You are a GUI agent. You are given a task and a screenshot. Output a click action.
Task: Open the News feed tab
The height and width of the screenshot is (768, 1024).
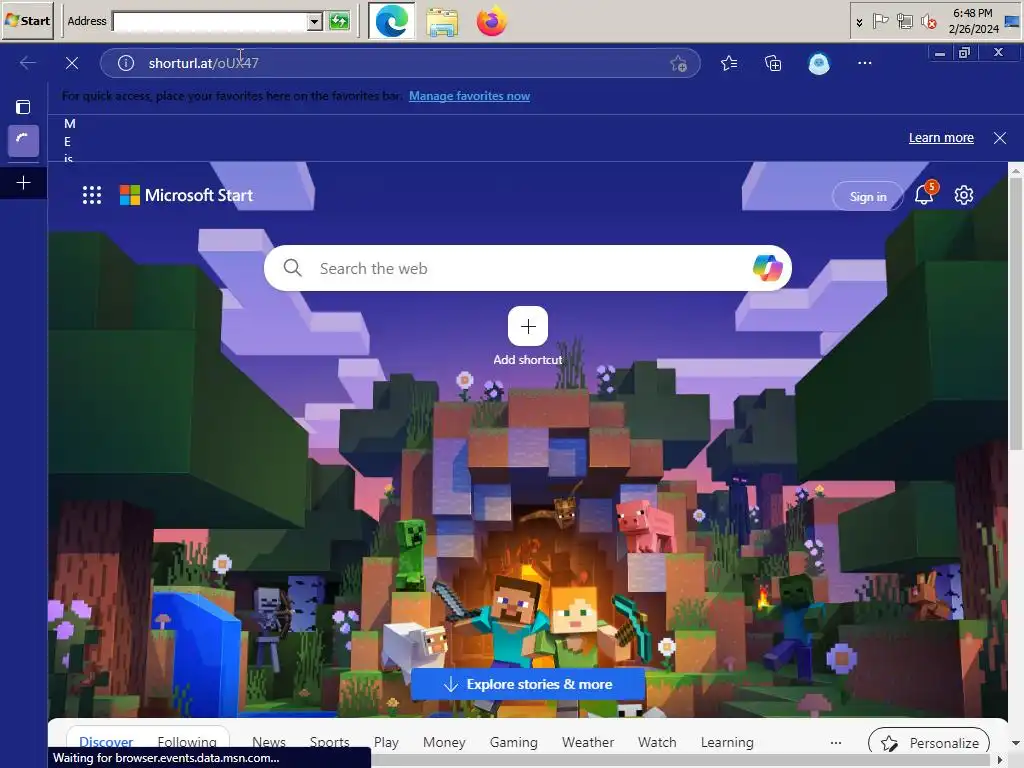click(x=269, y=742)
